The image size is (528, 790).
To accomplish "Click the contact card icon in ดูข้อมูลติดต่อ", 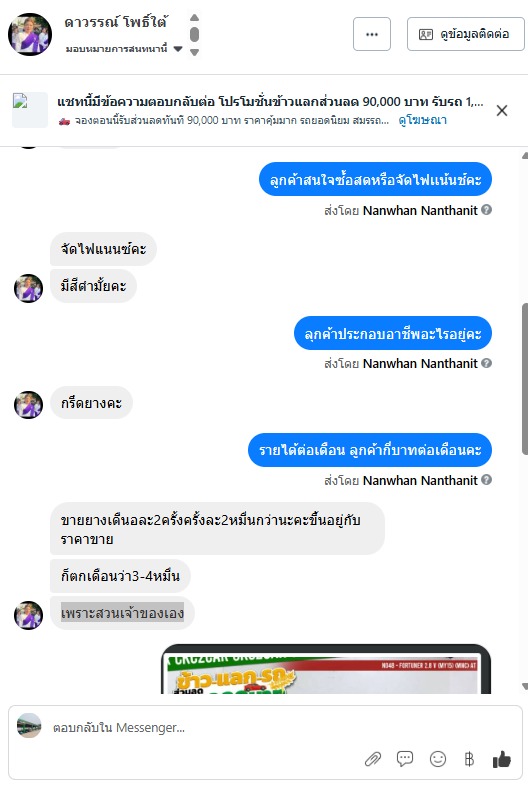I will [426, 34].
